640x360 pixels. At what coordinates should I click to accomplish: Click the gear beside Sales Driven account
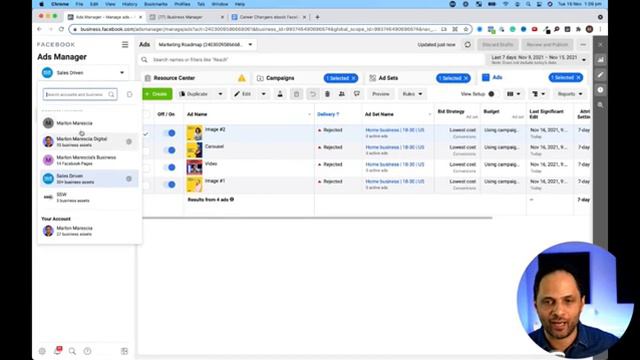point(129,179)
